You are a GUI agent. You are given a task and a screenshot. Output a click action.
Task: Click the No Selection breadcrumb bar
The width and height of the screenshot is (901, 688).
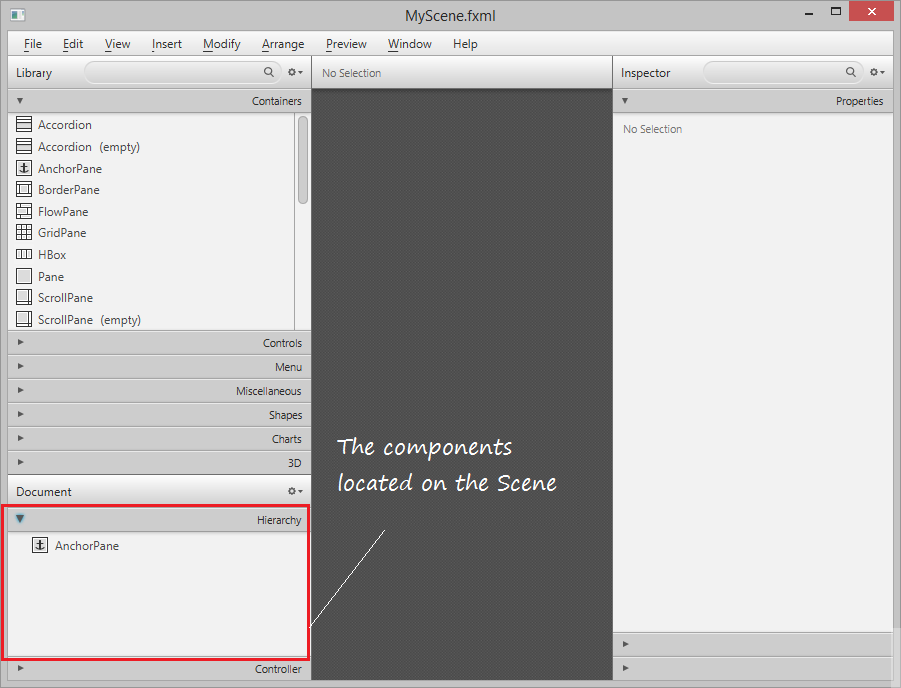[462, 73]
